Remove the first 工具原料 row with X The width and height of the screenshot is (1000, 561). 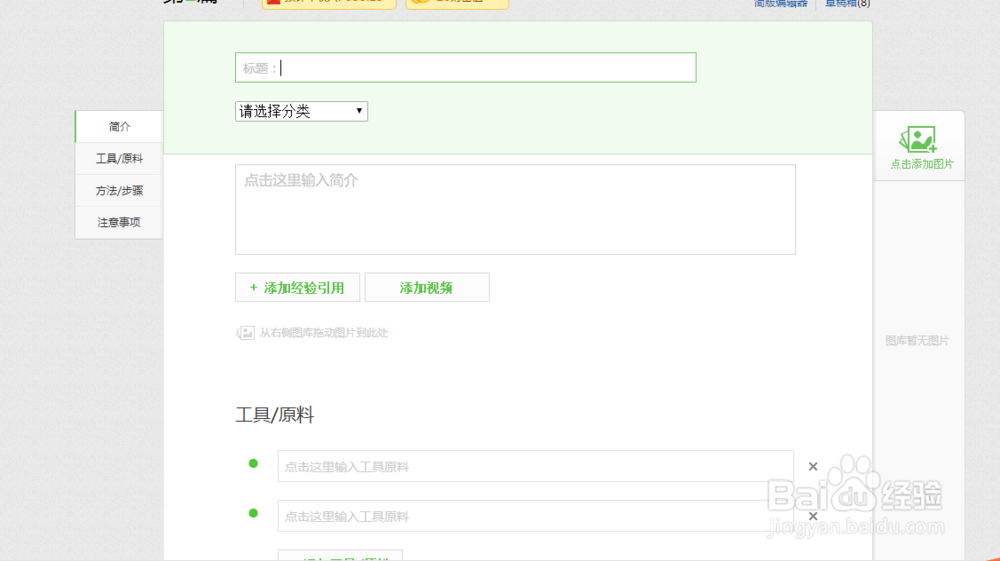click(x=813, y=467)
